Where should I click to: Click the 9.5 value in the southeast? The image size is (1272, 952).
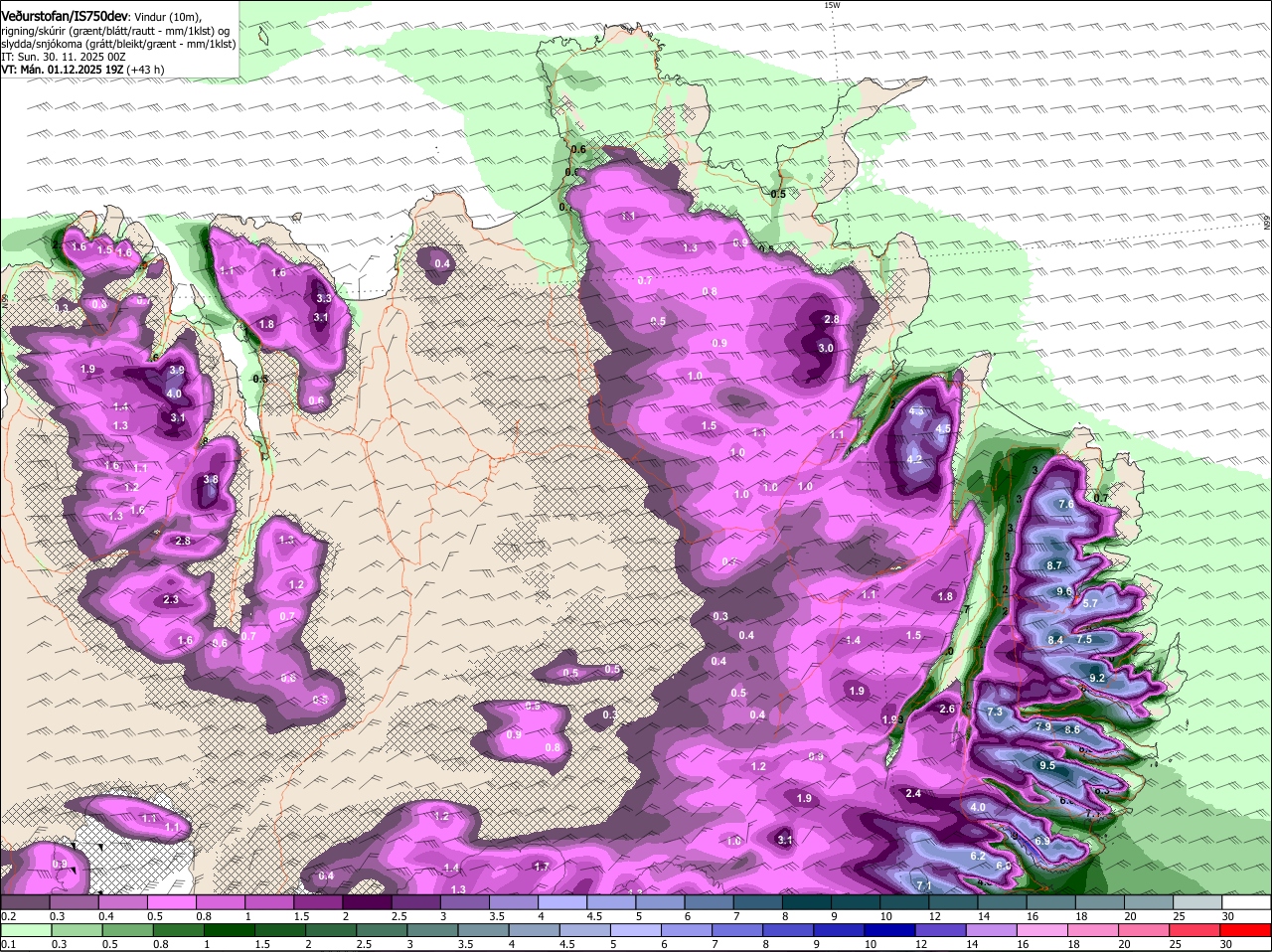pyautogui.click(x=1047, y=766)
